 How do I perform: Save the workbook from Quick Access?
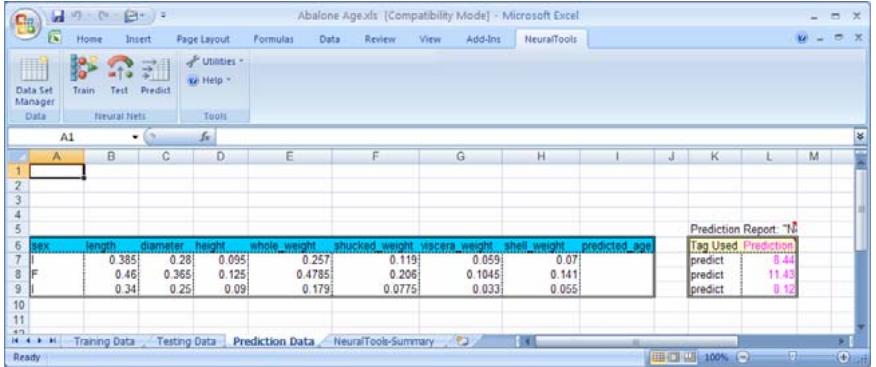click(x=57, y=16)
